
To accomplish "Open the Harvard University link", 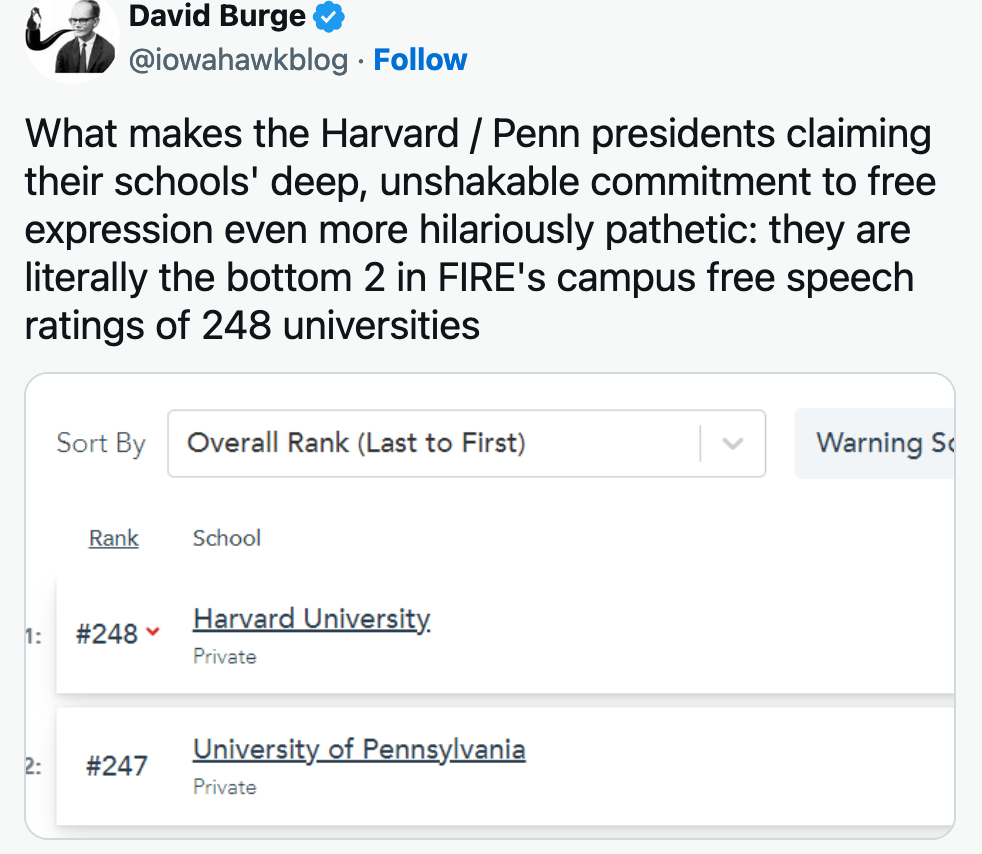I will point(312,619).
